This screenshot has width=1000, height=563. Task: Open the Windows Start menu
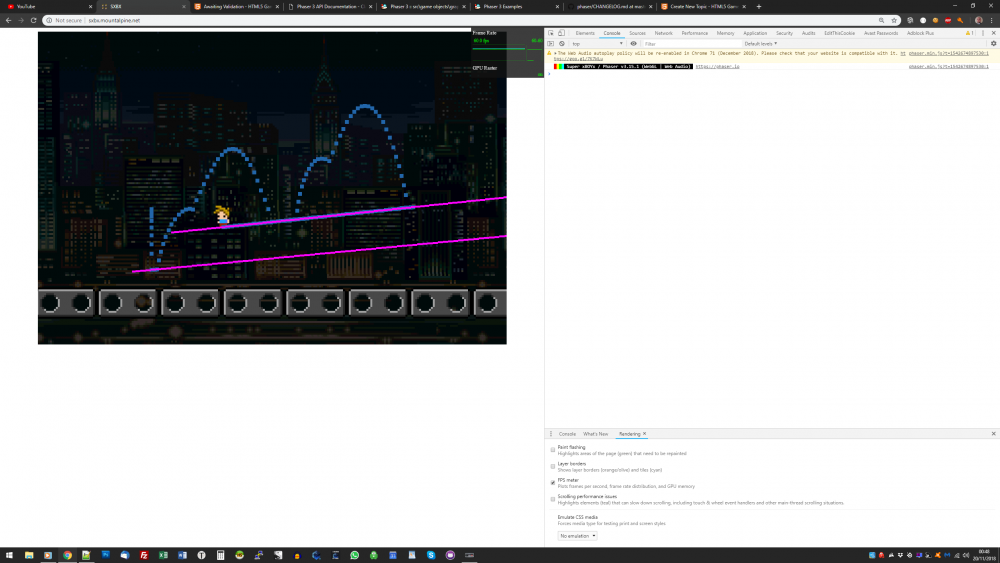(x=9, y=555)
